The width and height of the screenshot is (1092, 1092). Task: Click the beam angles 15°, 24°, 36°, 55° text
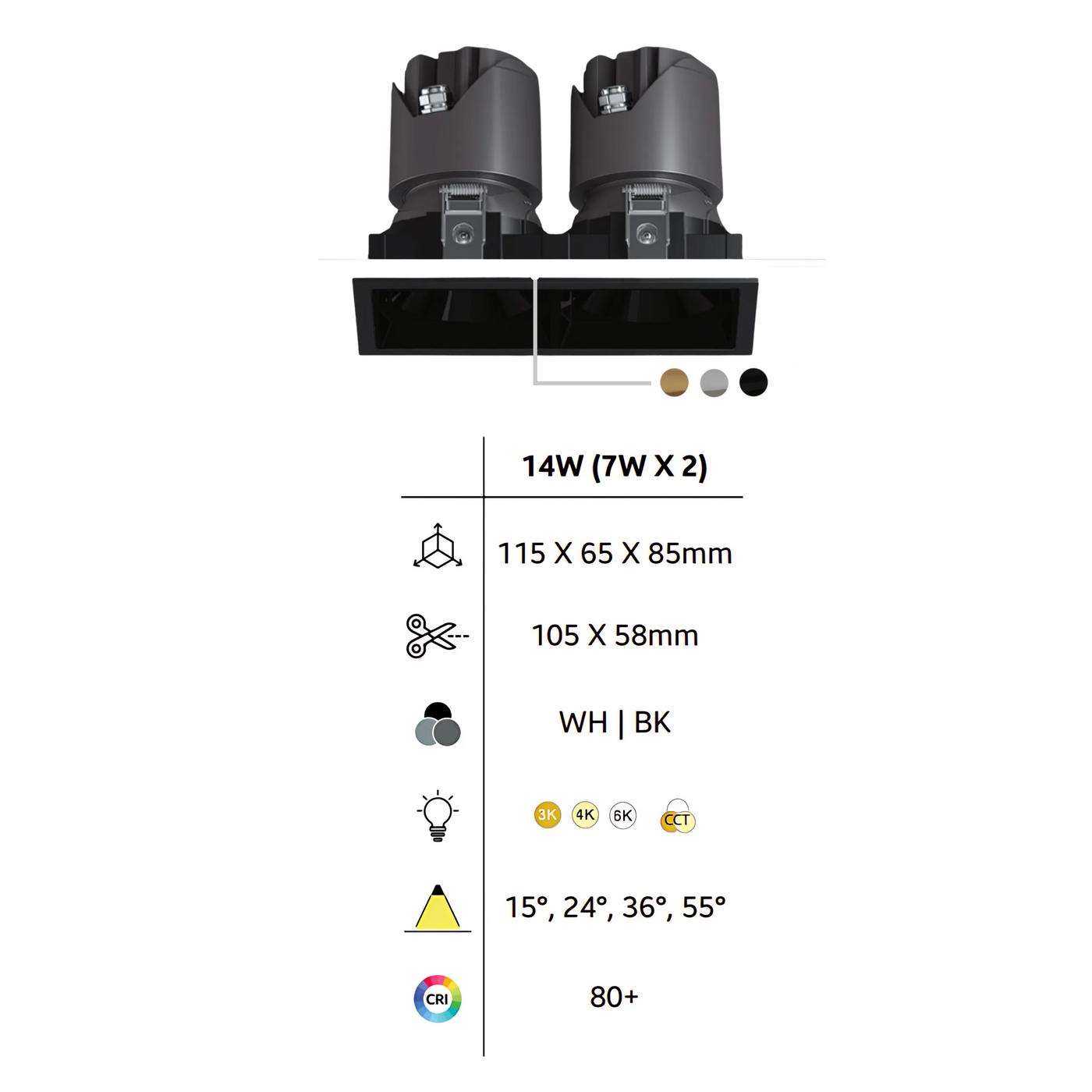tap(615, 907)
